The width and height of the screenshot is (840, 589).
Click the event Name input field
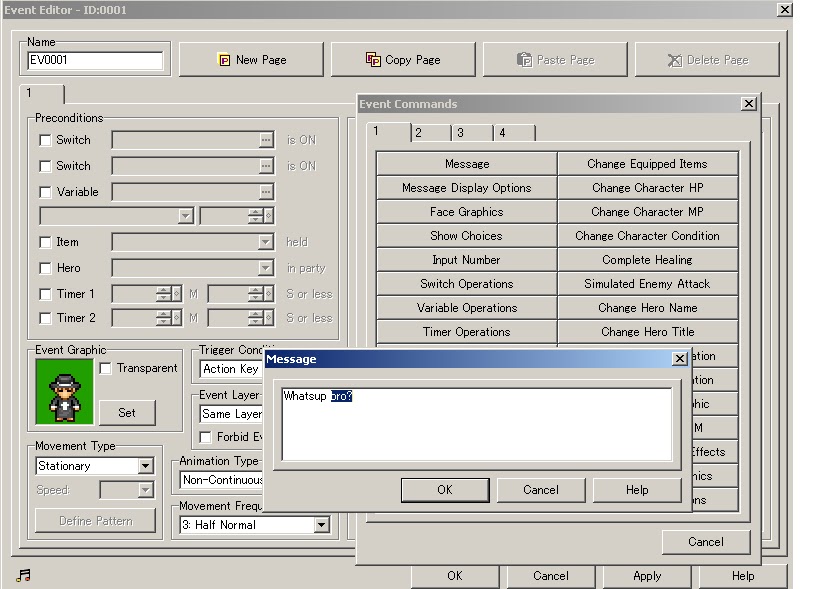[95, 60]
